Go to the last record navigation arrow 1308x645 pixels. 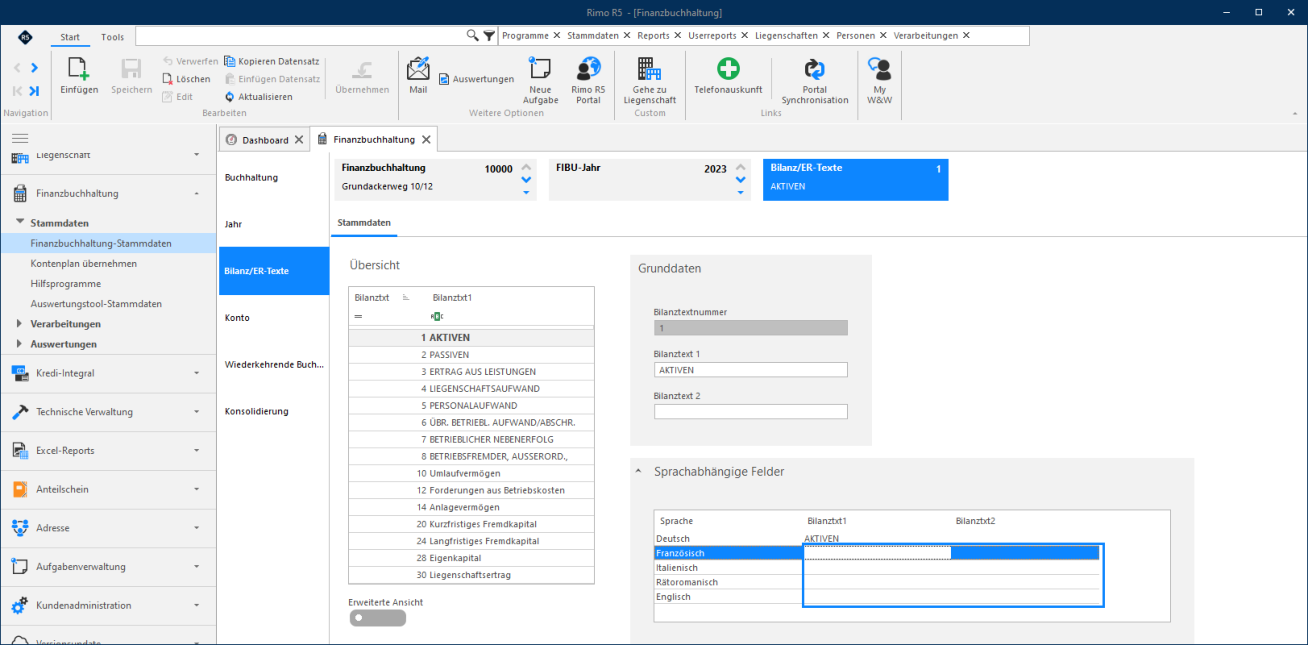pyautogui.click(x=34, y=91)
